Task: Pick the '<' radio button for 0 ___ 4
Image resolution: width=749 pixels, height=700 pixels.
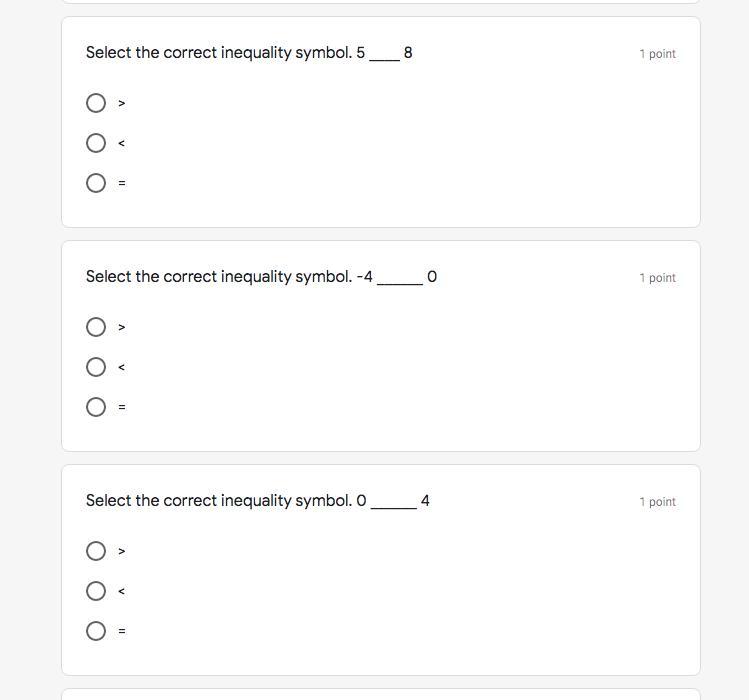Action: (96, 591)
